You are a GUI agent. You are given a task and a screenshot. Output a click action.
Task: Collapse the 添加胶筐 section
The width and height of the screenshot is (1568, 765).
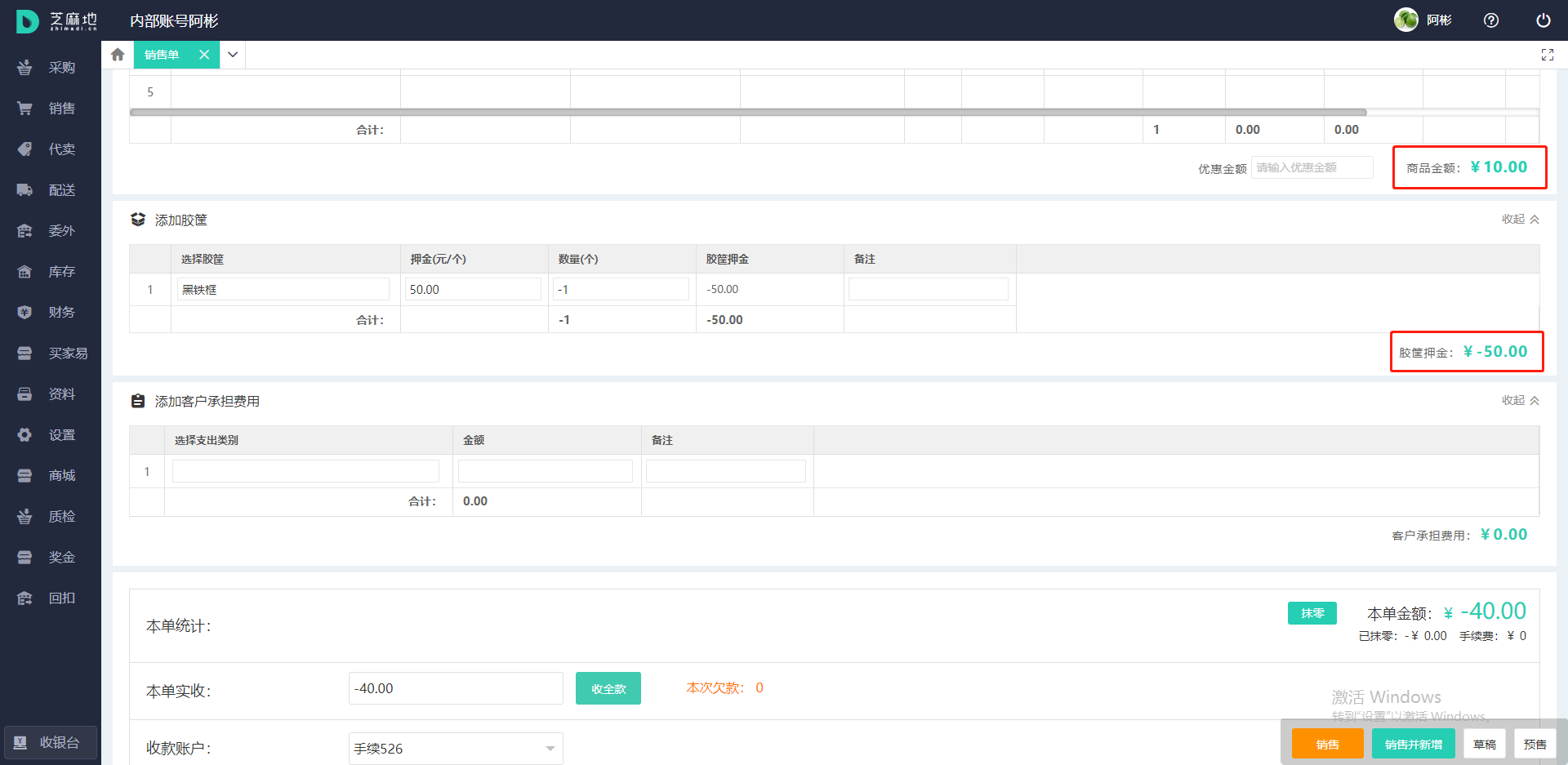coord(1521,219)
